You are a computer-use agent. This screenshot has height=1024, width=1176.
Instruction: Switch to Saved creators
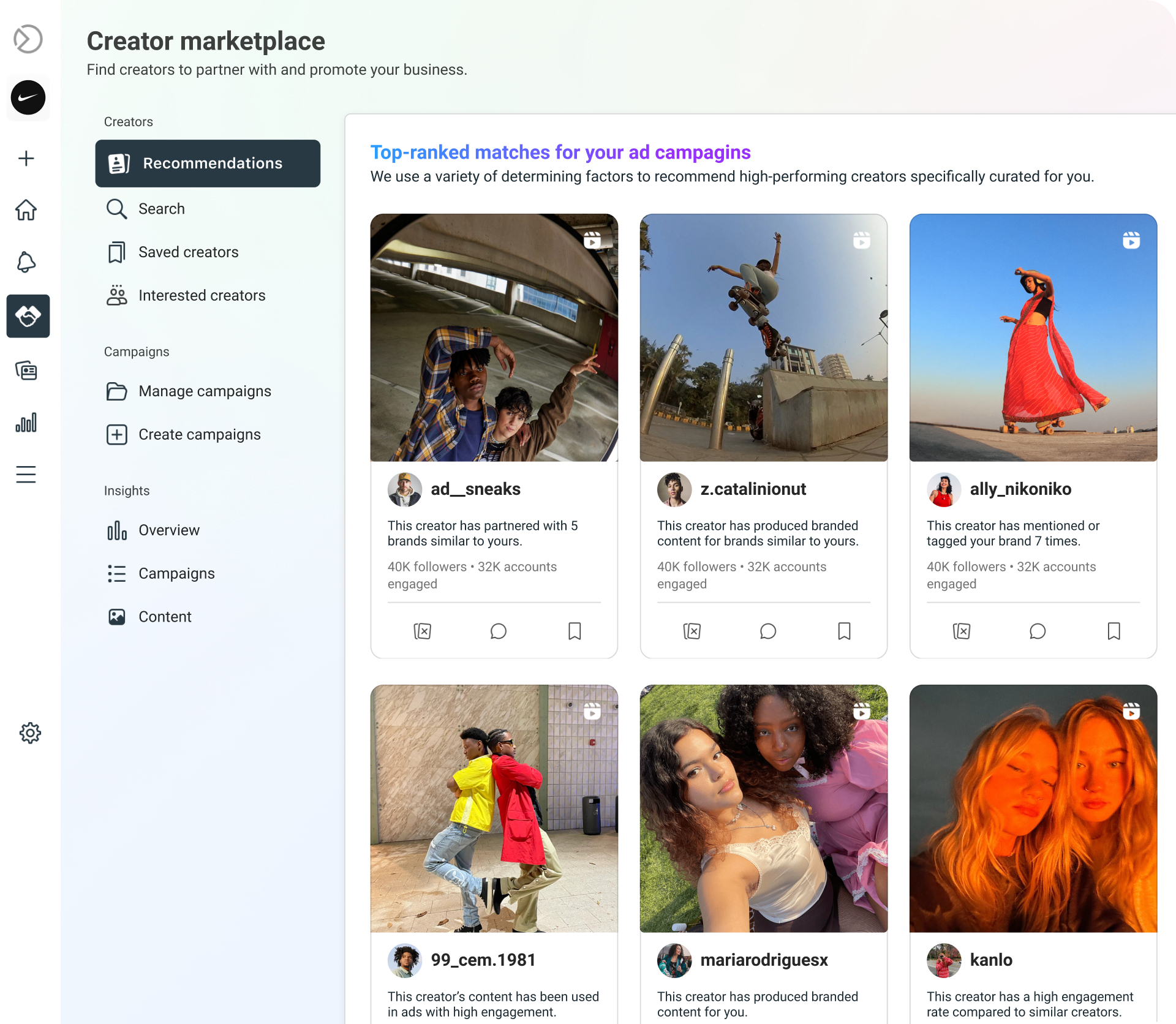(189, 252)
